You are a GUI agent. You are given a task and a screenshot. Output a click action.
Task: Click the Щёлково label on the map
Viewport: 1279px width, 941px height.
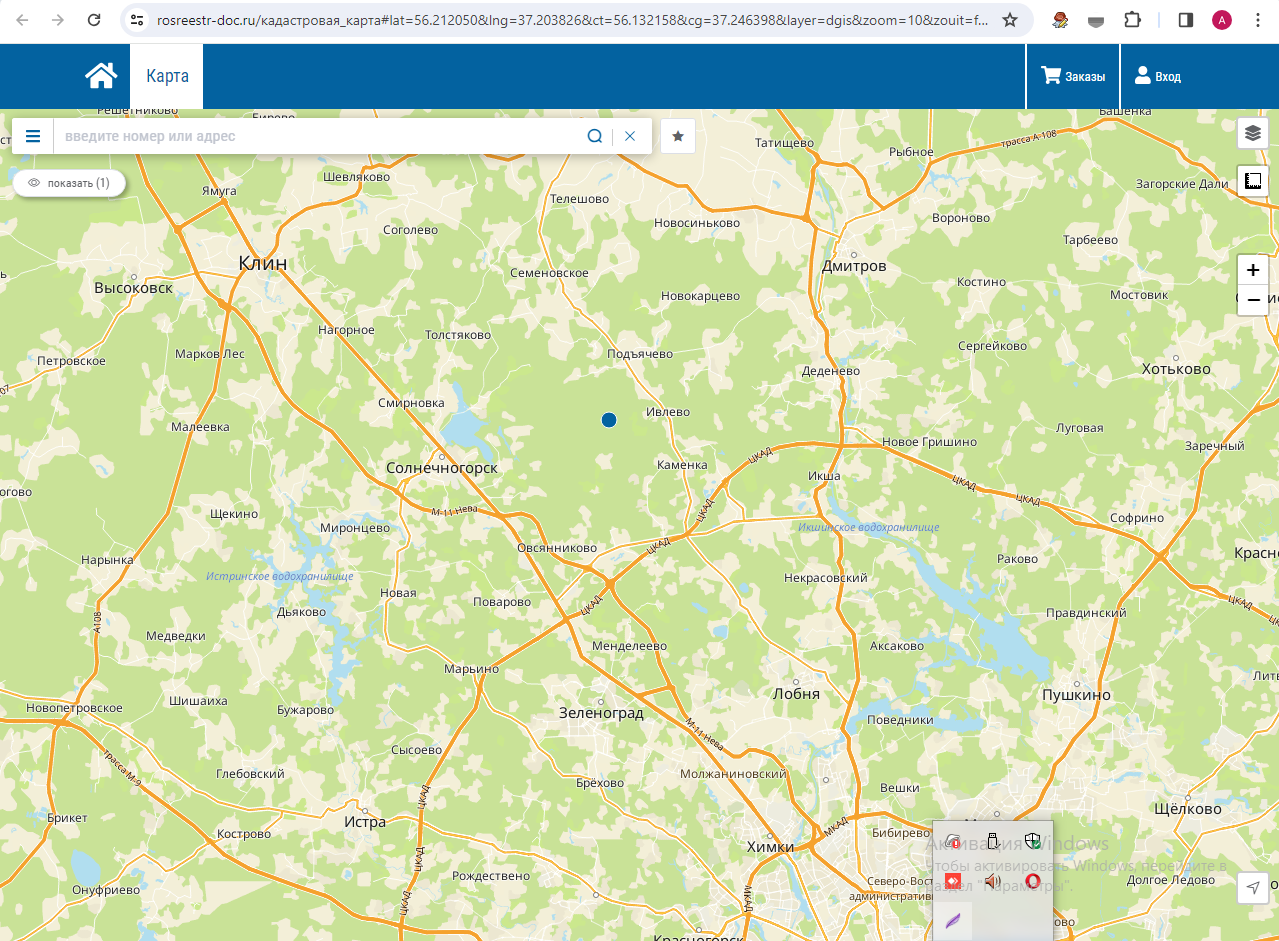pos(1188,808)
